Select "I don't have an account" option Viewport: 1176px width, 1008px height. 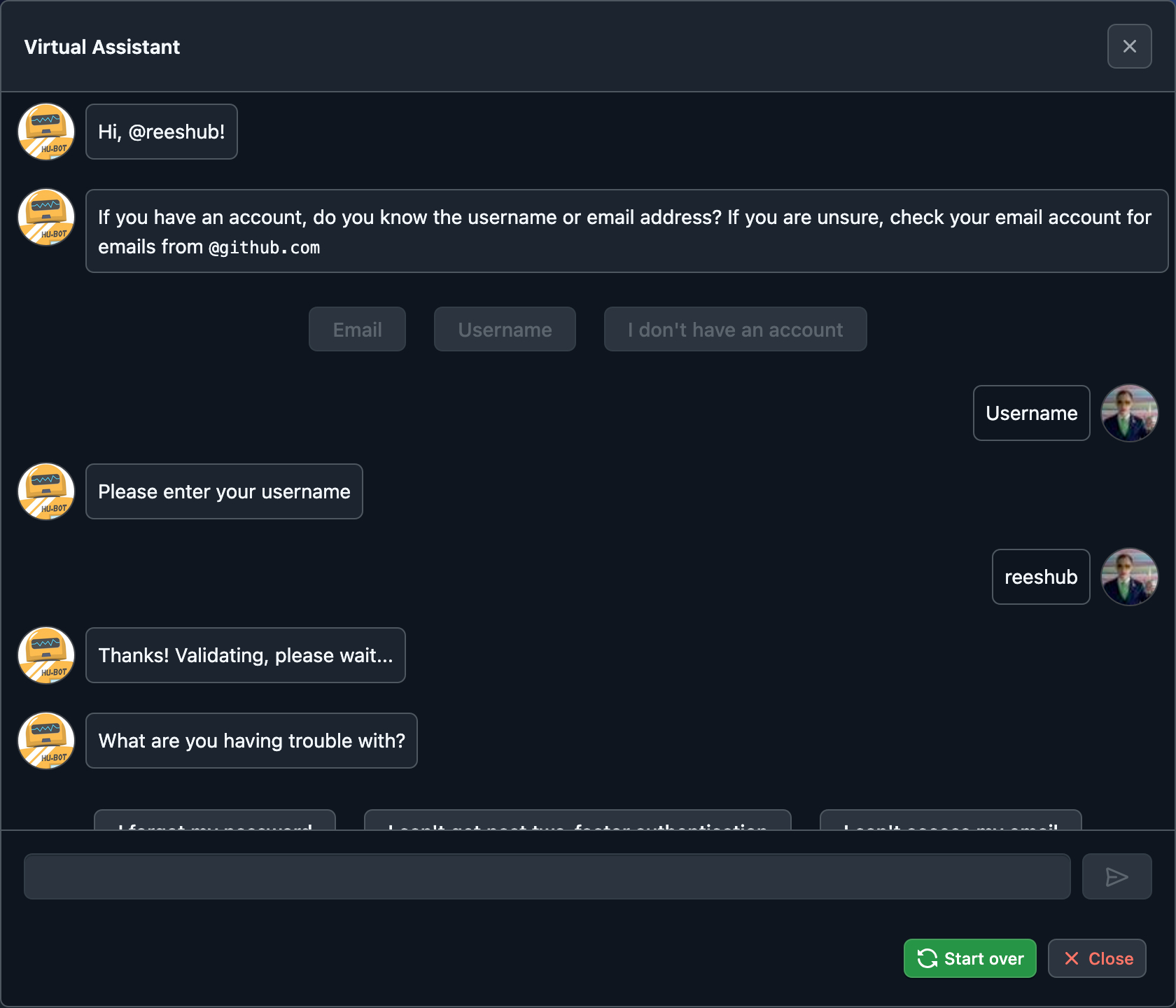coord(735,329)
